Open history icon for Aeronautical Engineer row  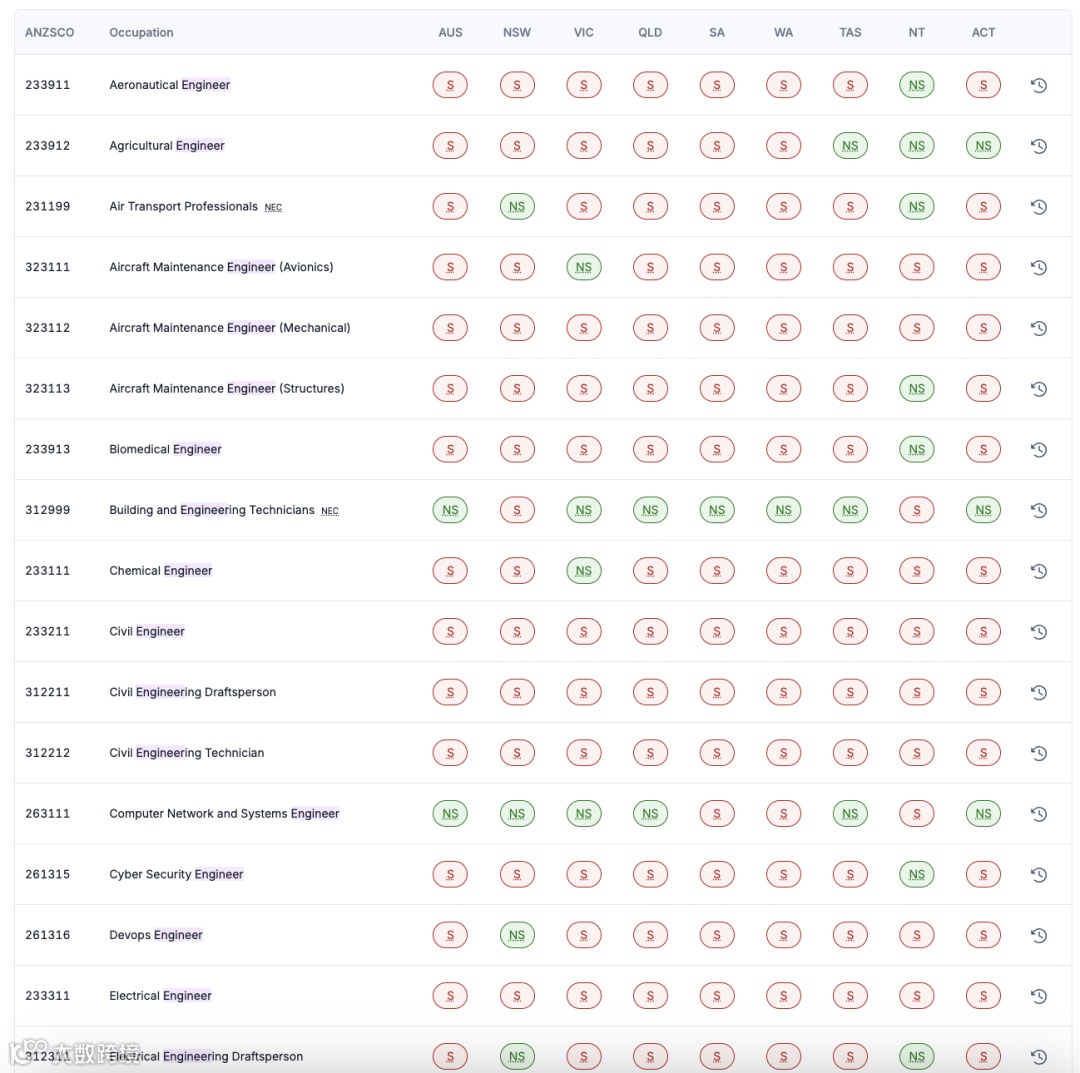click(1039, 85)
